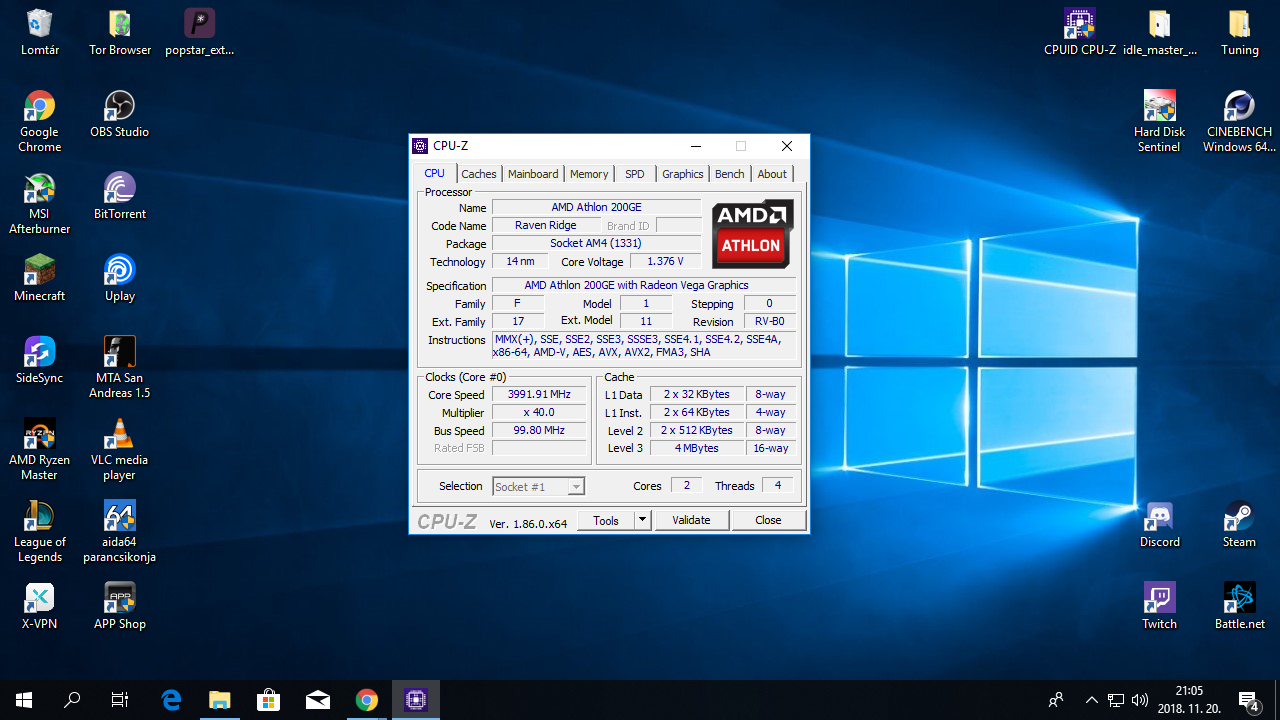Image resolution: width=1280 pixels, height=720 pixels.
Task: Open Task View on the taskbar
Action: (x=120, y=700)
